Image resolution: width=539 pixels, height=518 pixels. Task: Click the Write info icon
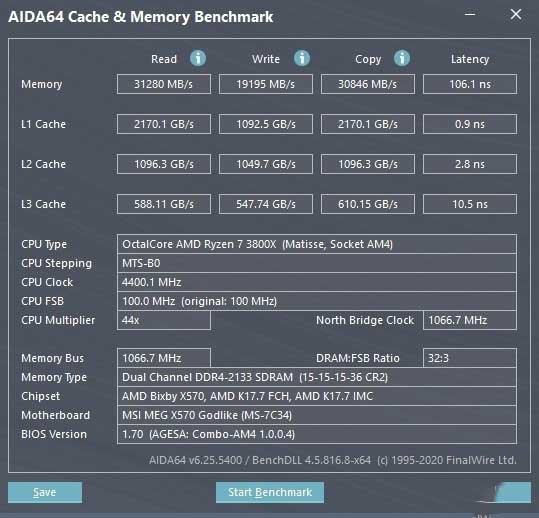pyautogui.click(x=302, y=58)
